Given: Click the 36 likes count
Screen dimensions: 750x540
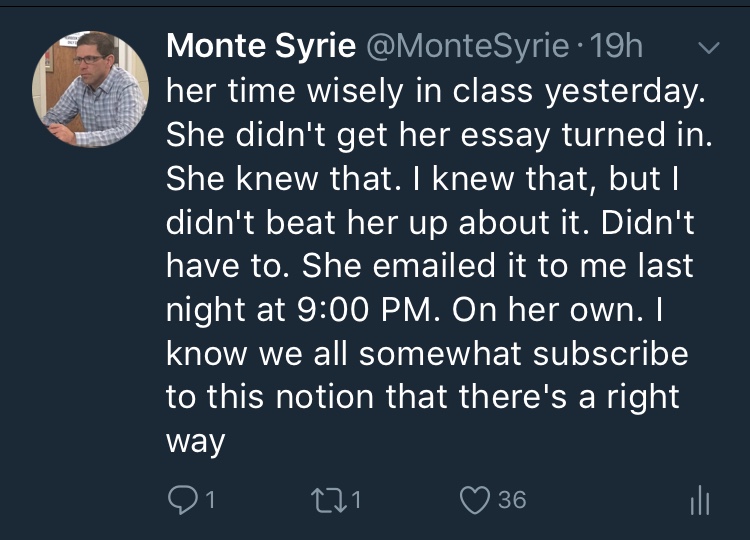Looking at the screenshot, I should (511, 499).
